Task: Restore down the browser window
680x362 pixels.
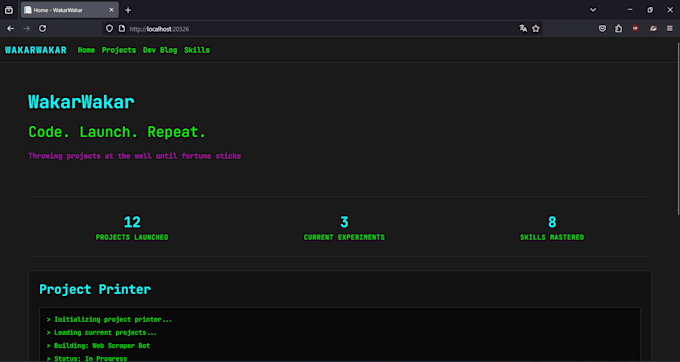Action: click(x=650, y=10)
